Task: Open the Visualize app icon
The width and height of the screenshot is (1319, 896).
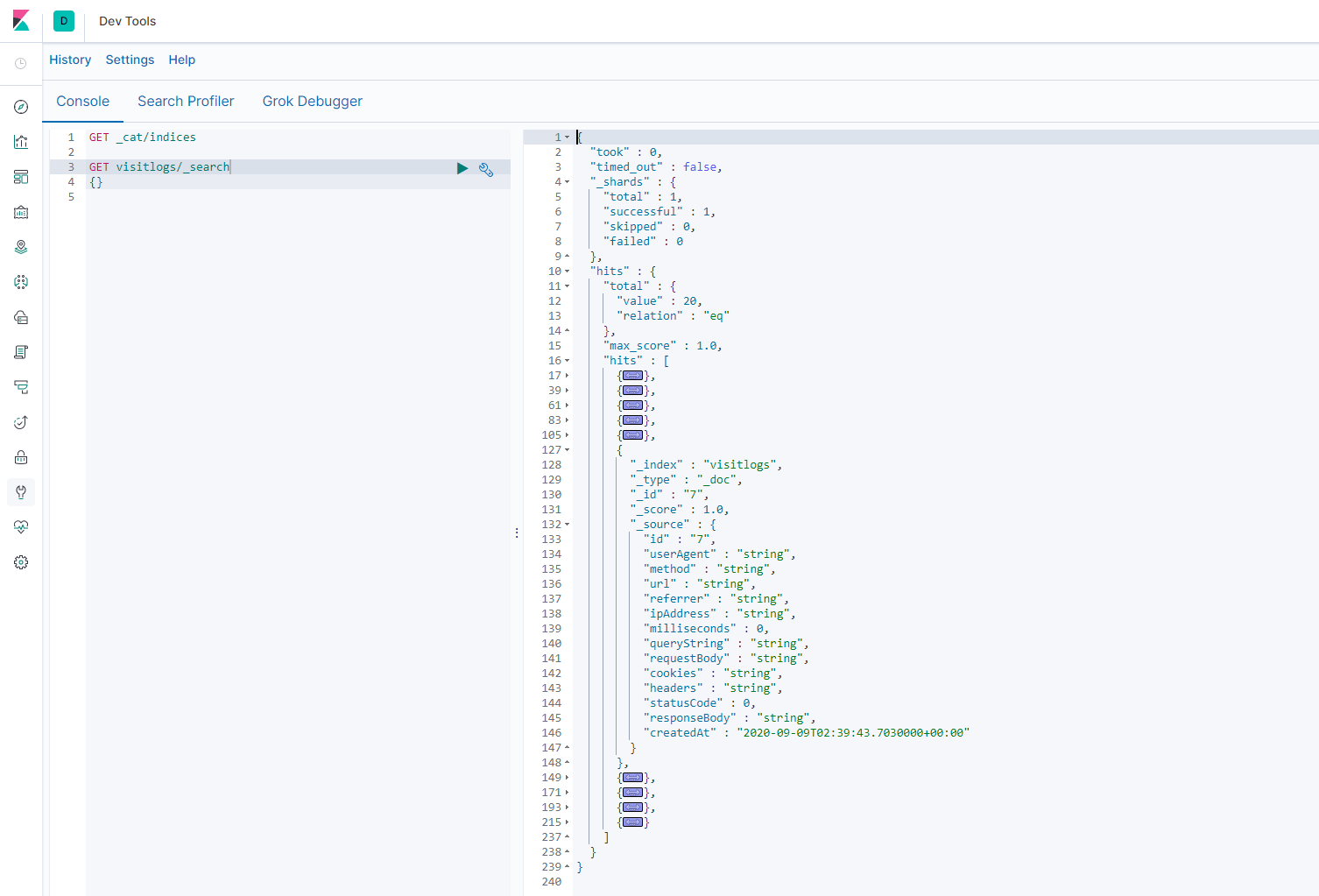Action: [21, 142]
